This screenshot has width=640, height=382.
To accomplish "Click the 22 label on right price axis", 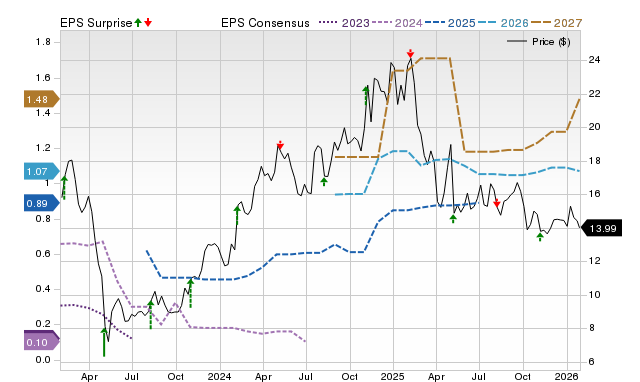I will (x=594, y=93).
